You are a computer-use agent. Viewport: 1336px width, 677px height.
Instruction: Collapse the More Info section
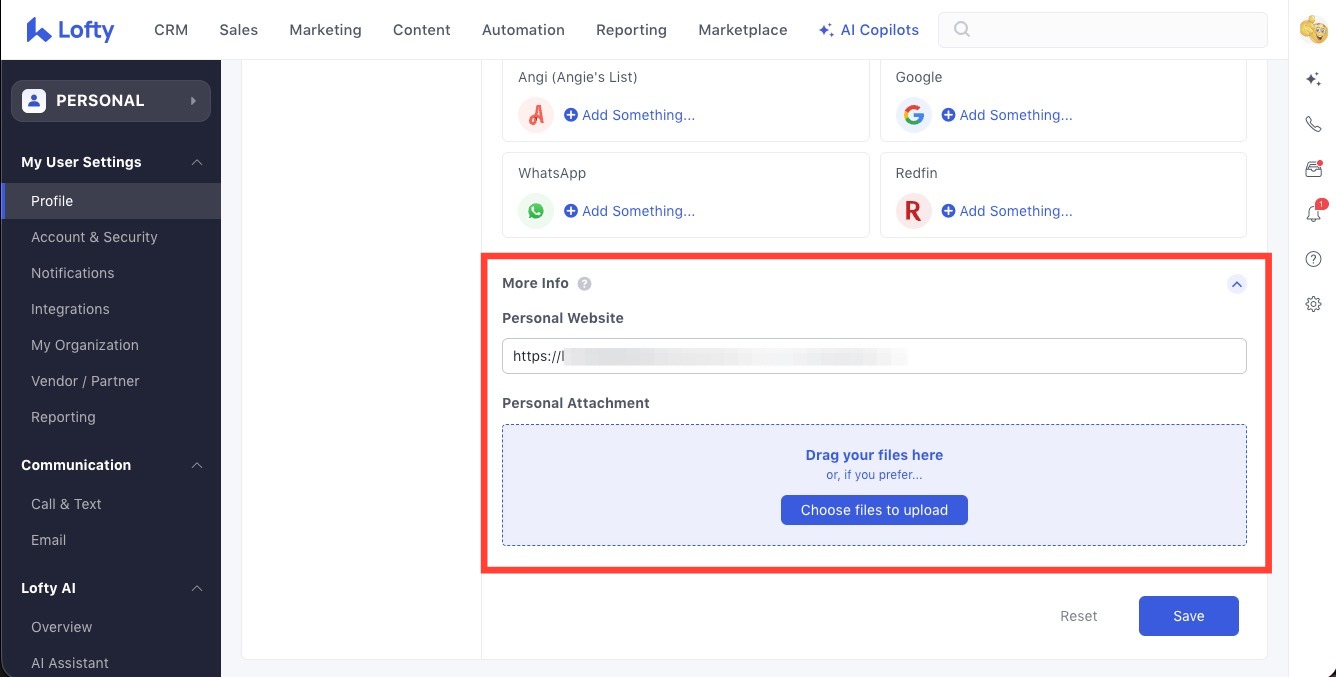click(x=1237, y=284)
